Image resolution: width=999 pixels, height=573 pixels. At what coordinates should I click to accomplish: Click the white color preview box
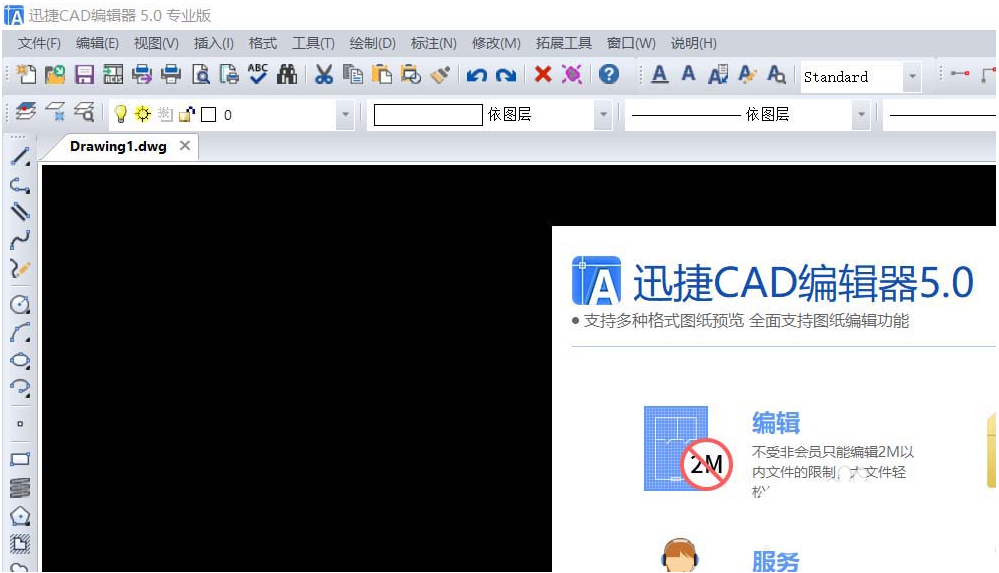point(428,115)
